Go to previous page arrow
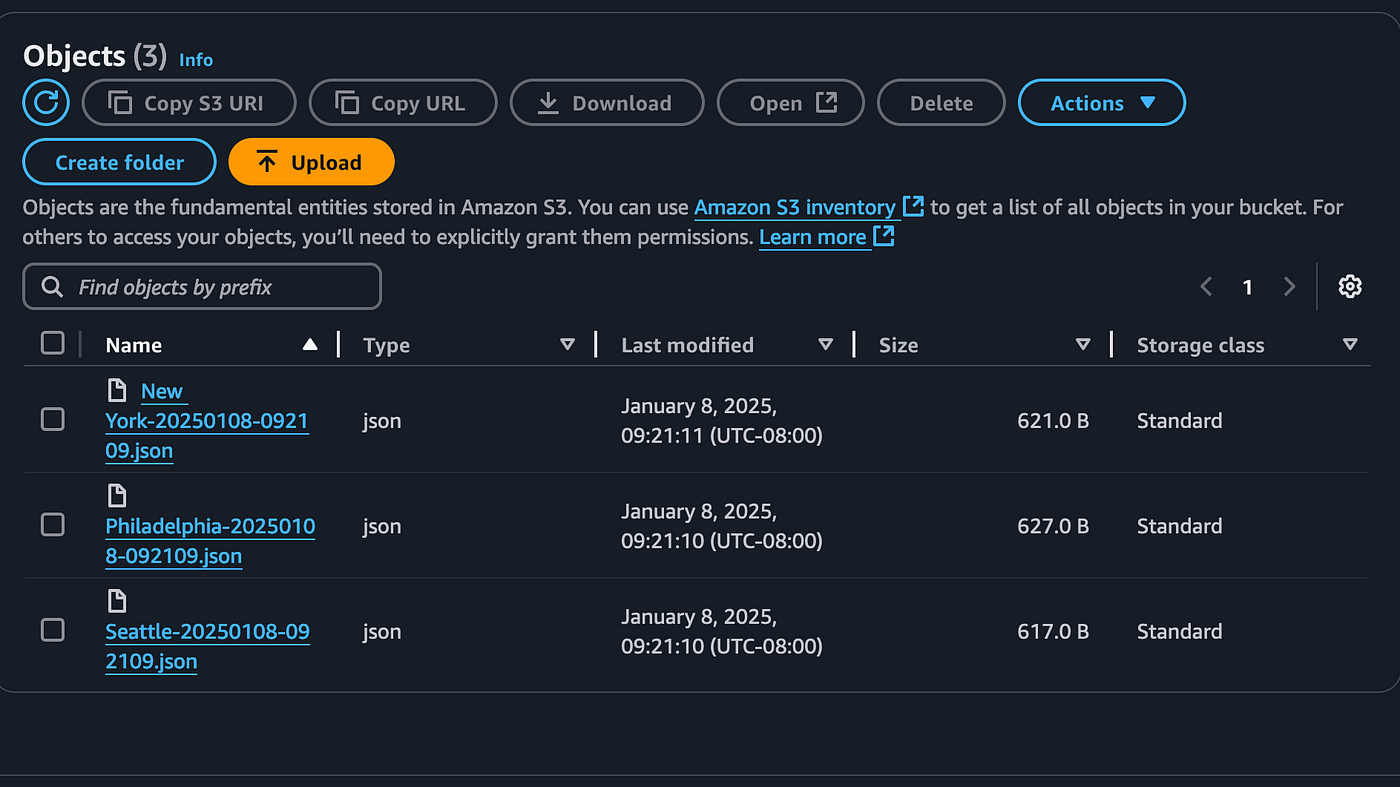Image resolution: width=1400 pixels, height=787 pixels. [1206, 287]
